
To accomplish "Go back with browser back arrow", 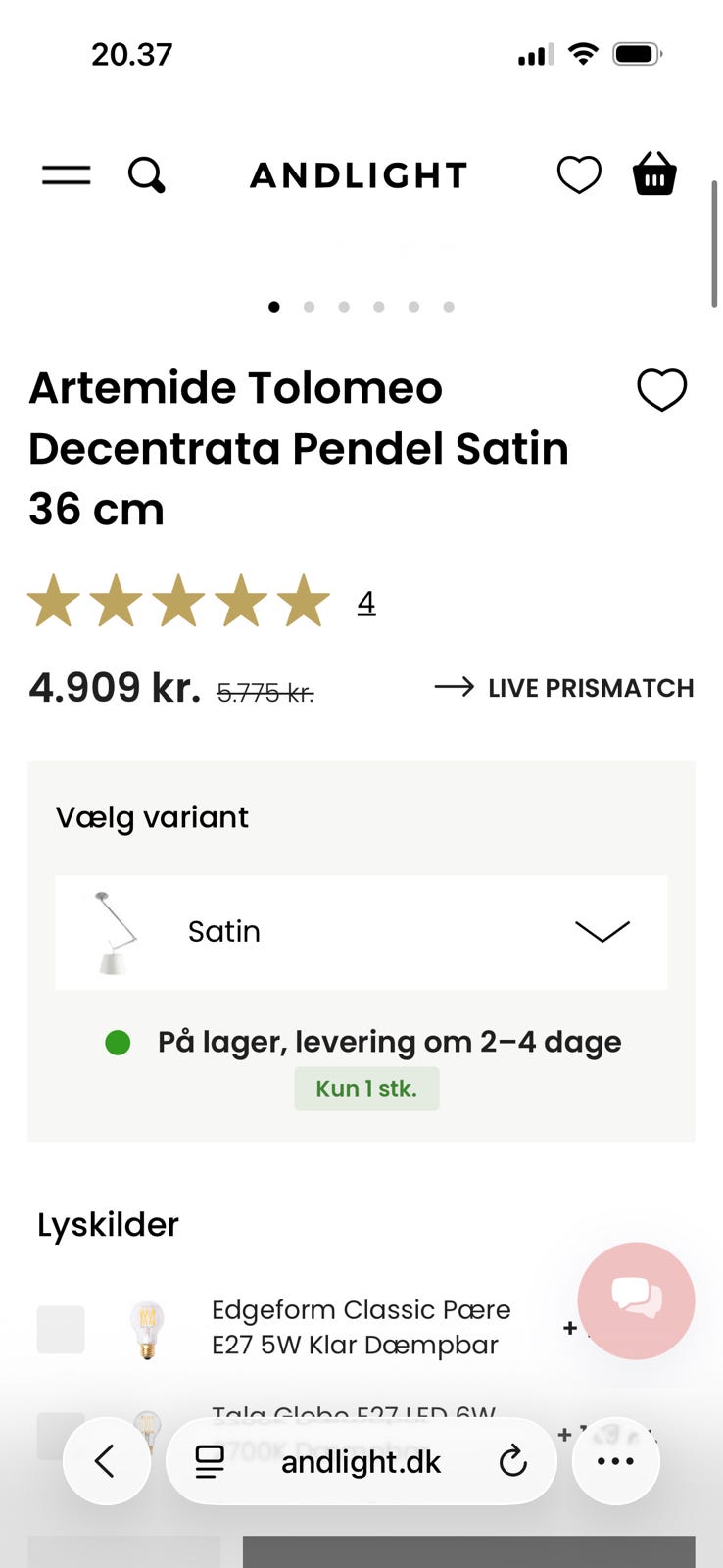I will 106,1461.
